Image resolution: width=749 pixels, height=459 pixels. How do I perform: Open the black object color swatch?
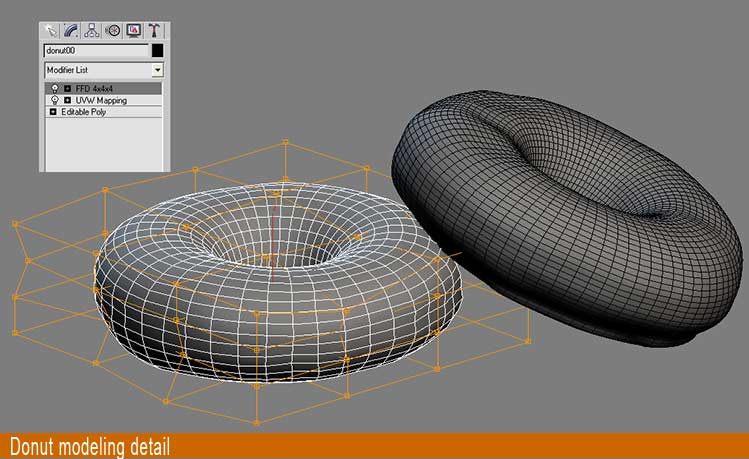[158, 51]
